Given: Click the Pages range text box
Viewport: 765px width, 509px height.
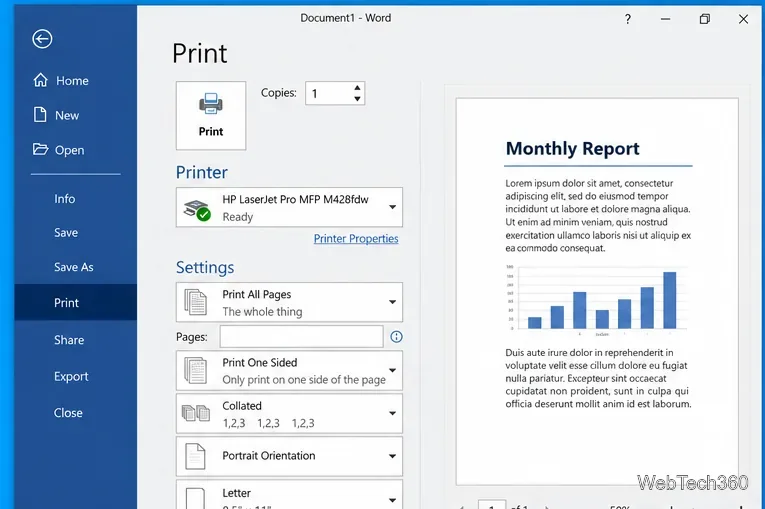Looking at the screenshot, I should click(x=302, y=337).
